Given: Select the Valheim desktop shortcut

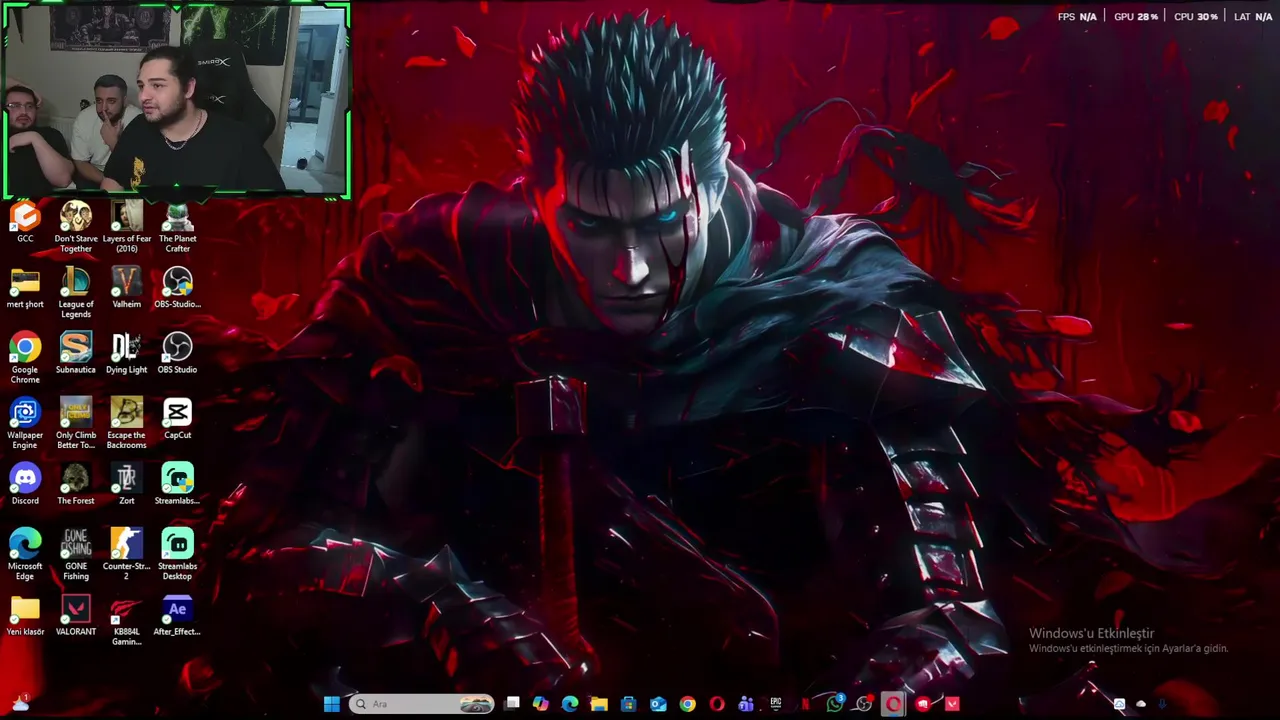Looking at the screenshot, I should point(126,288).
